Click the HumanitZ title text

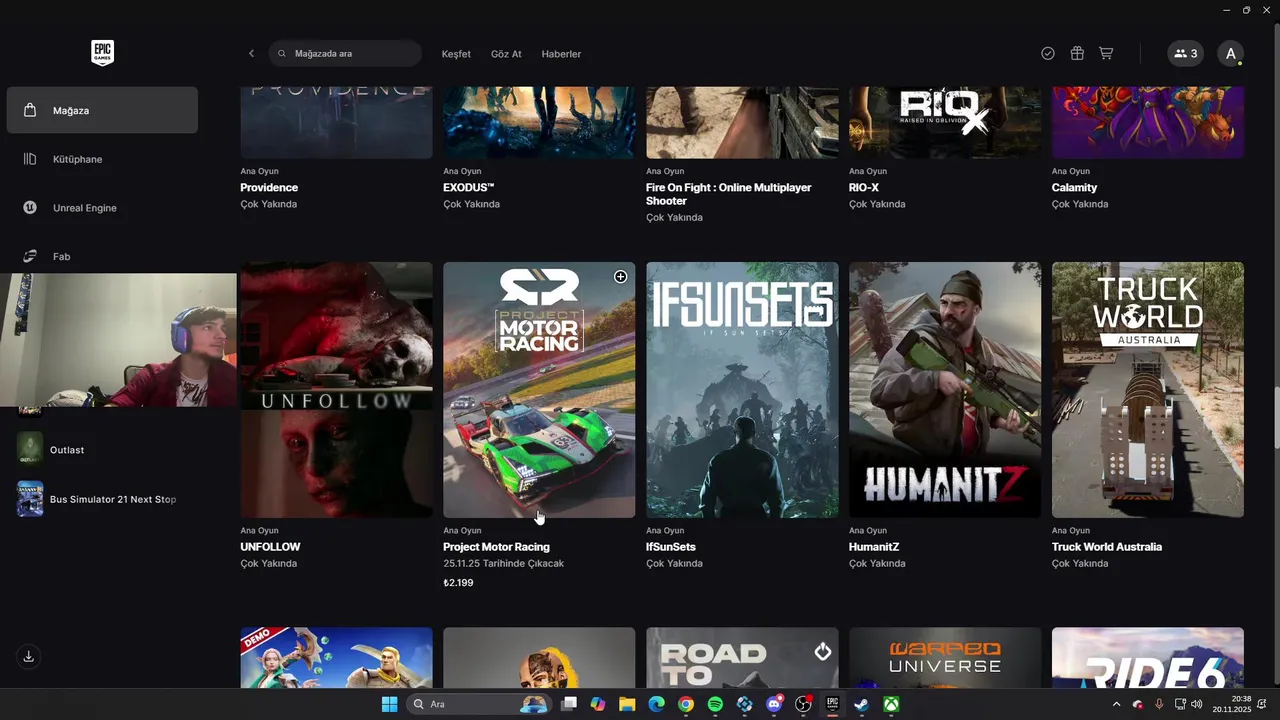pyautogui.click(x=874, y=547)
